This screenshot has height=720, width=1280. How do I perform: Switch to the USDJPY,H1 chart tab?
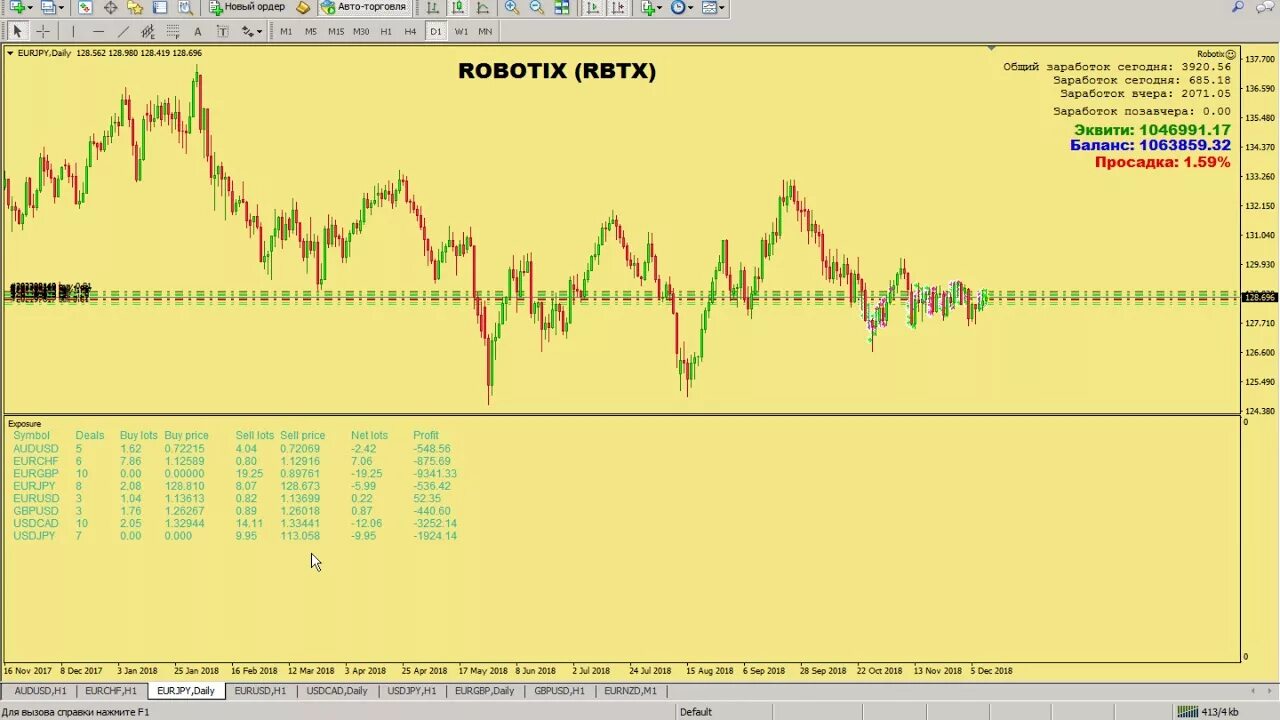pos(411,690)
